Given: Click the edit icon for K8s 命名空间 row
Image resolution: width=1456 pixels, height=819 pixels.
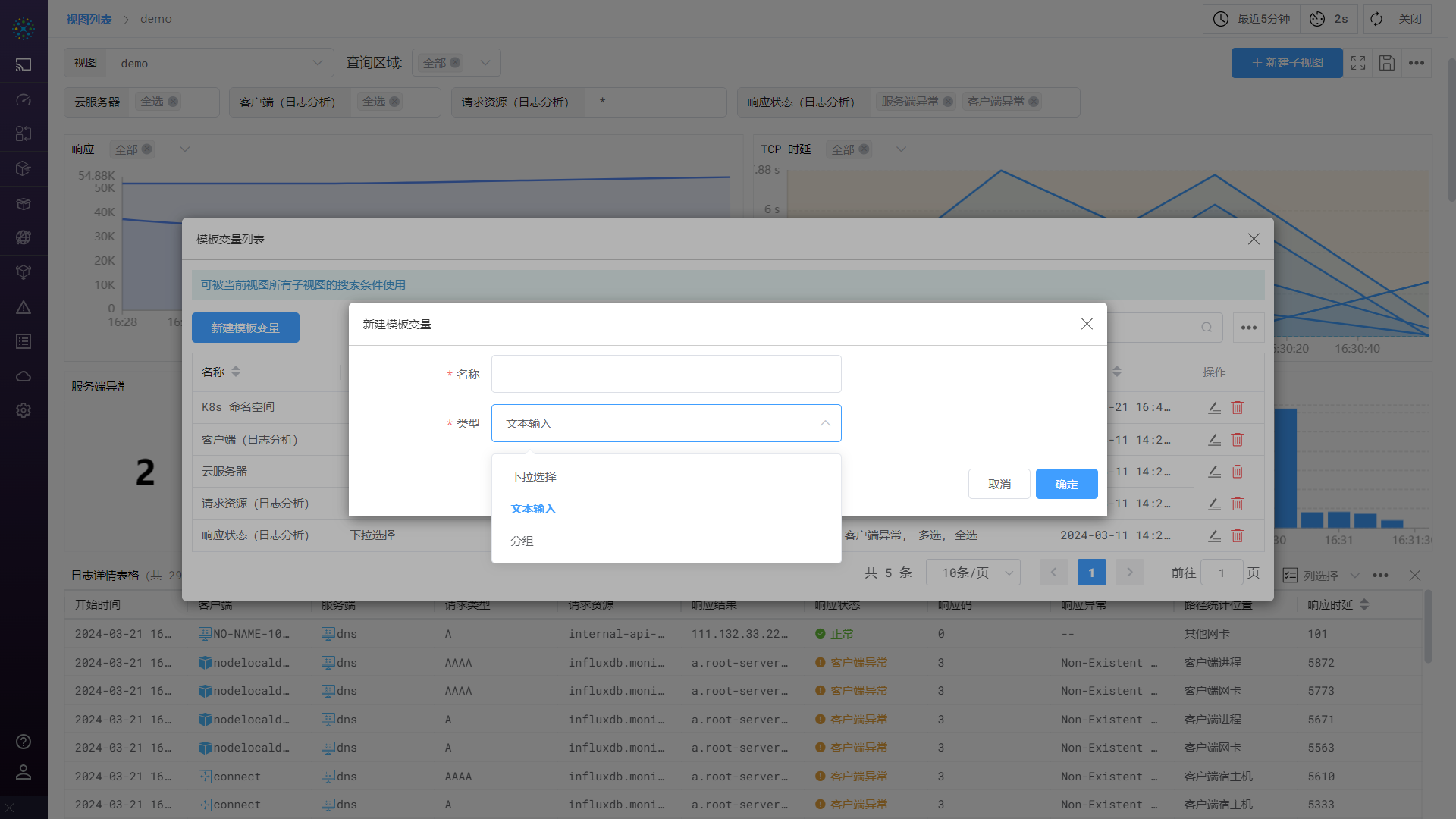Looking at the screenshot, I should 1214,408.
